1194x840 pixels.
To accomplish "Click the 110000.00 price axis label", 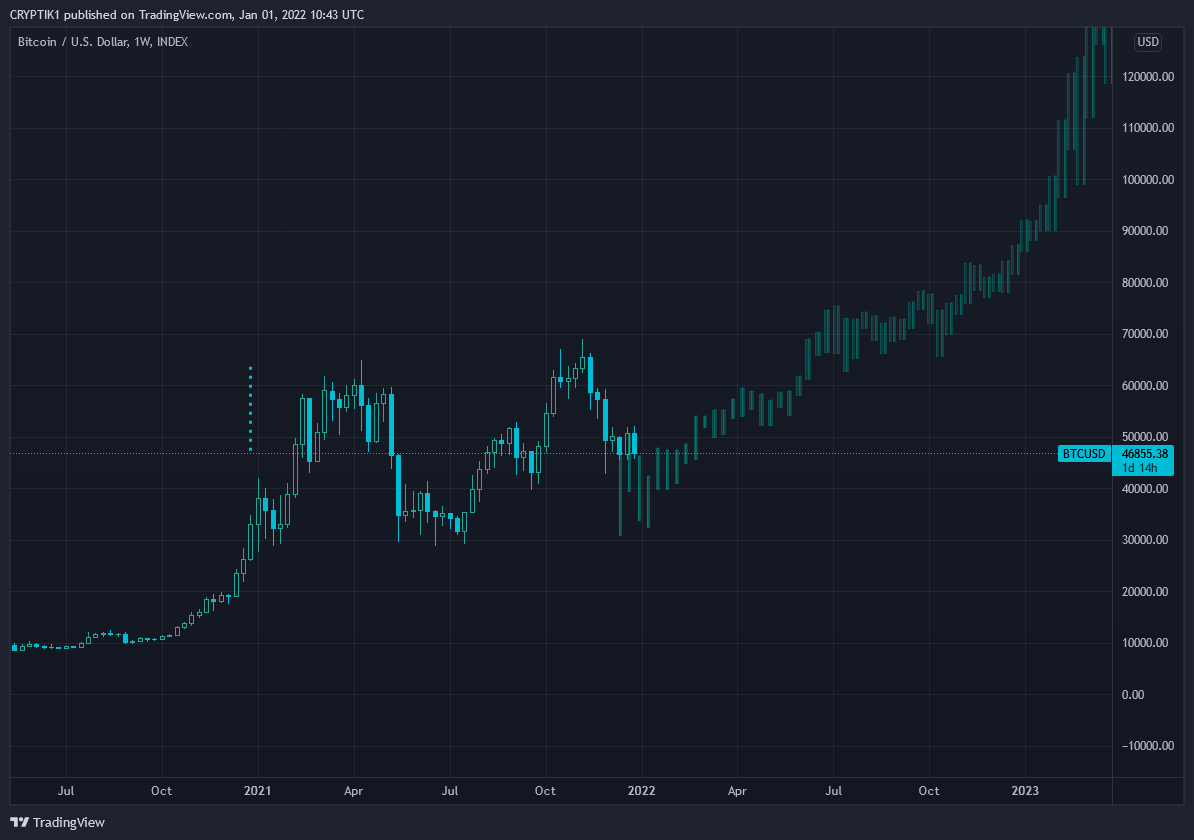I will tap(1148, 128).
